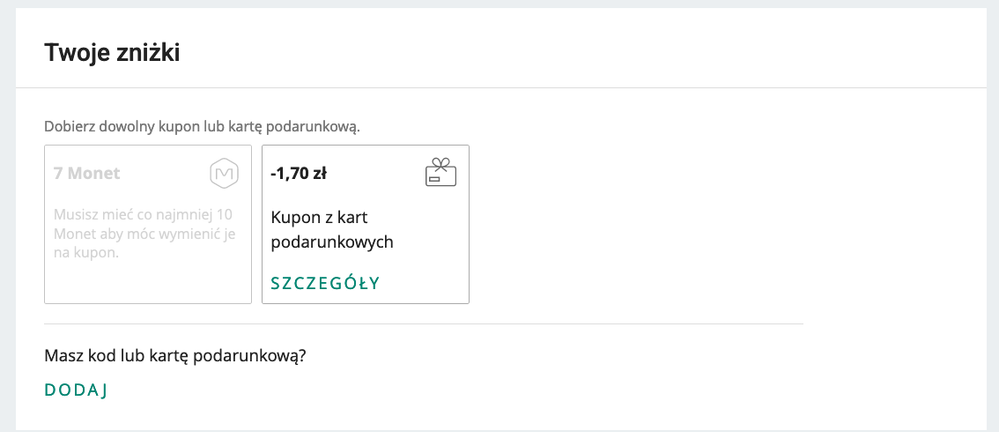Open SZCZEGÓŁY for the gift card coupon
The image size is (999, 432).
click(x=325, y=283)
